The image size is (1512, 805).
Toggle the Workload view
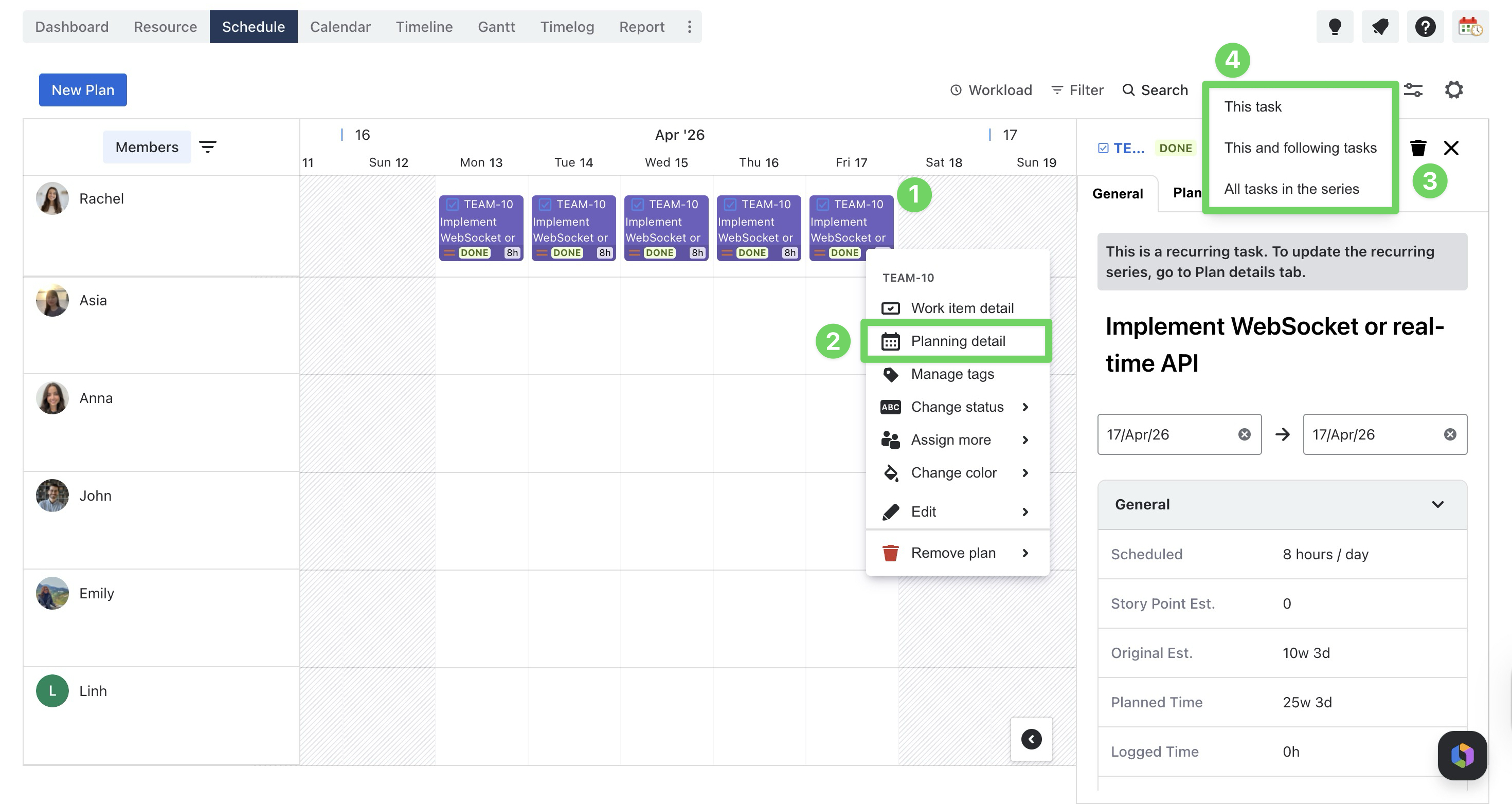pos(991,90)
